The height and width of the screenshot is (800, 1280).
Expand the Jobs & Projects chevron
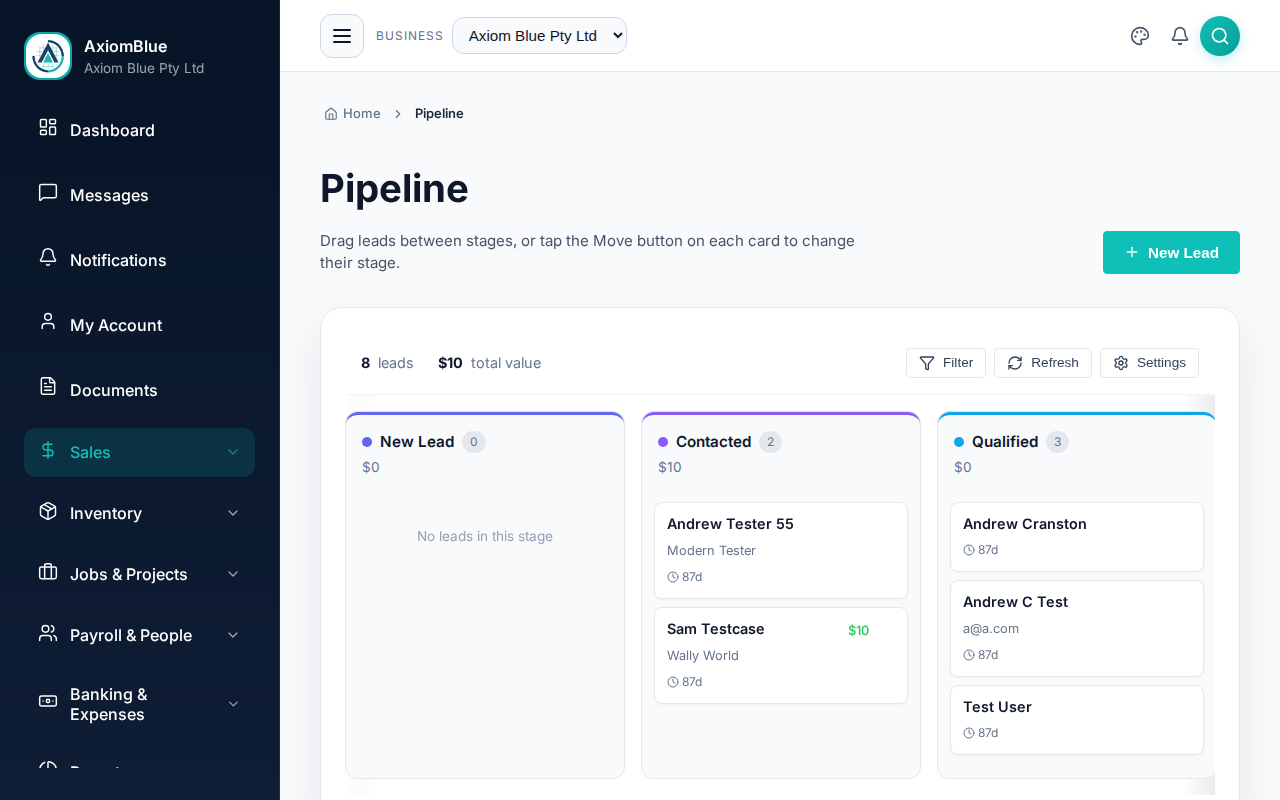(x=233, y=574)
